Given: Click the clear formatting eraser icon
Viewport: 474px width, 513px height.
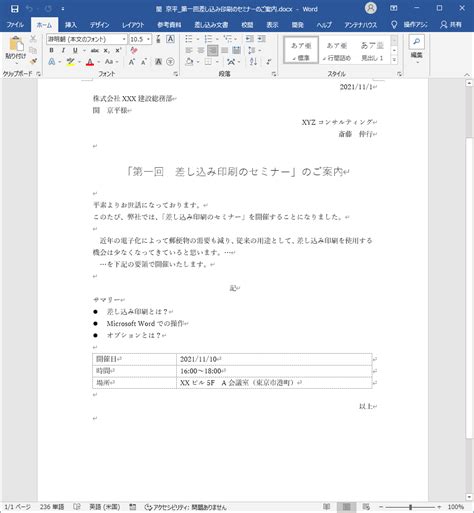Looking at the screenshot, I should [134, 50].
